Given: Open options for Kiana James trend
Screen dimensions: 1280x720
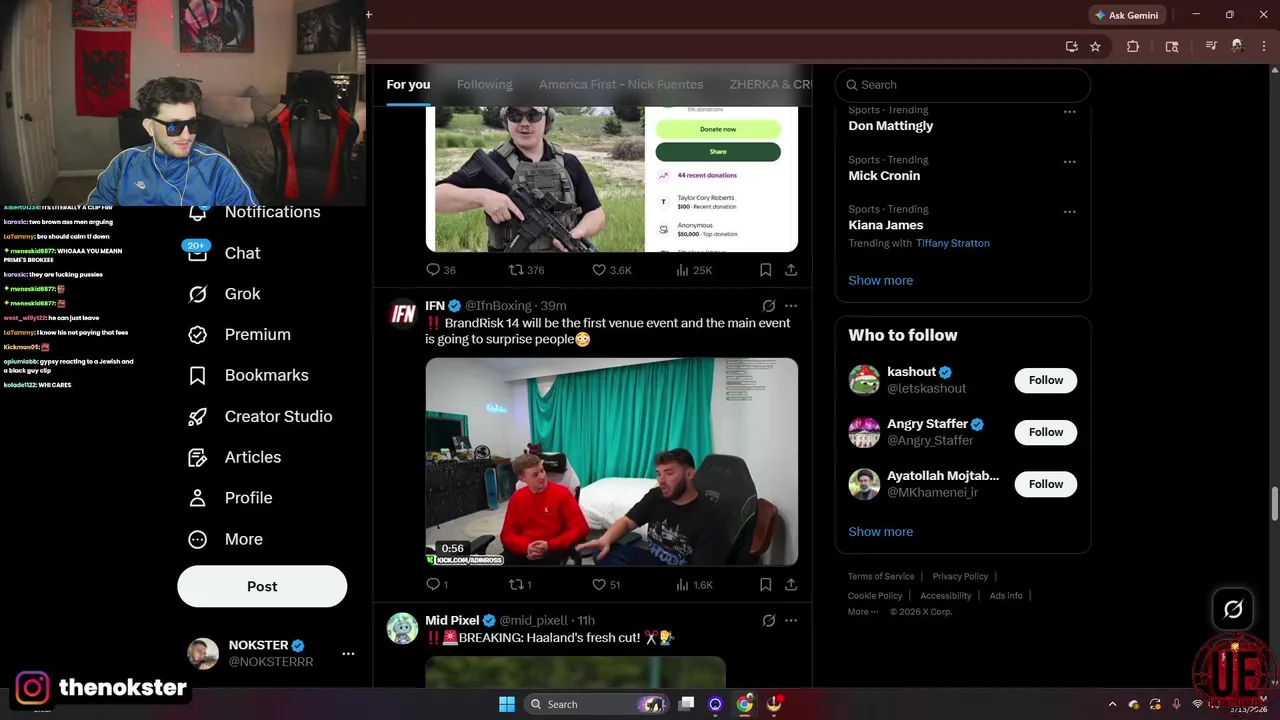Looking at the screenshot, I should pos(1069,211).
